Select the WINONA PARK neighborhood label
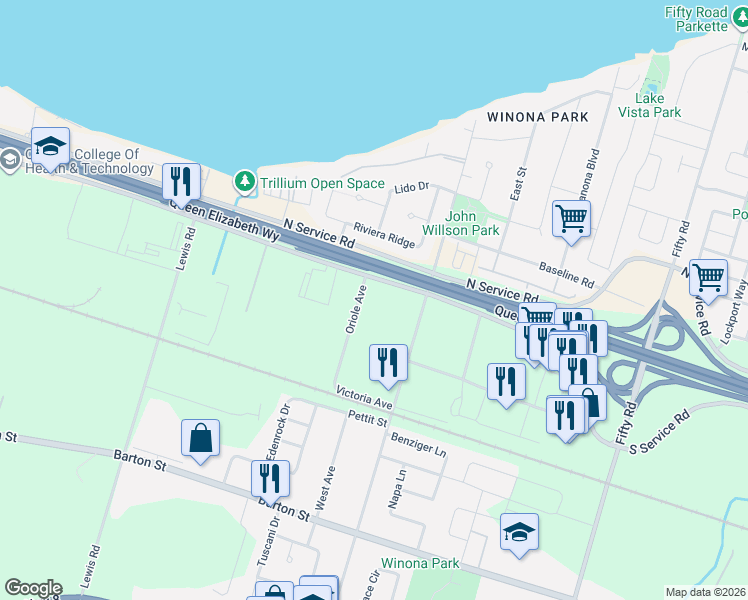Image resolution: width=748 pixels, height=600 pixels. [538, 117]
